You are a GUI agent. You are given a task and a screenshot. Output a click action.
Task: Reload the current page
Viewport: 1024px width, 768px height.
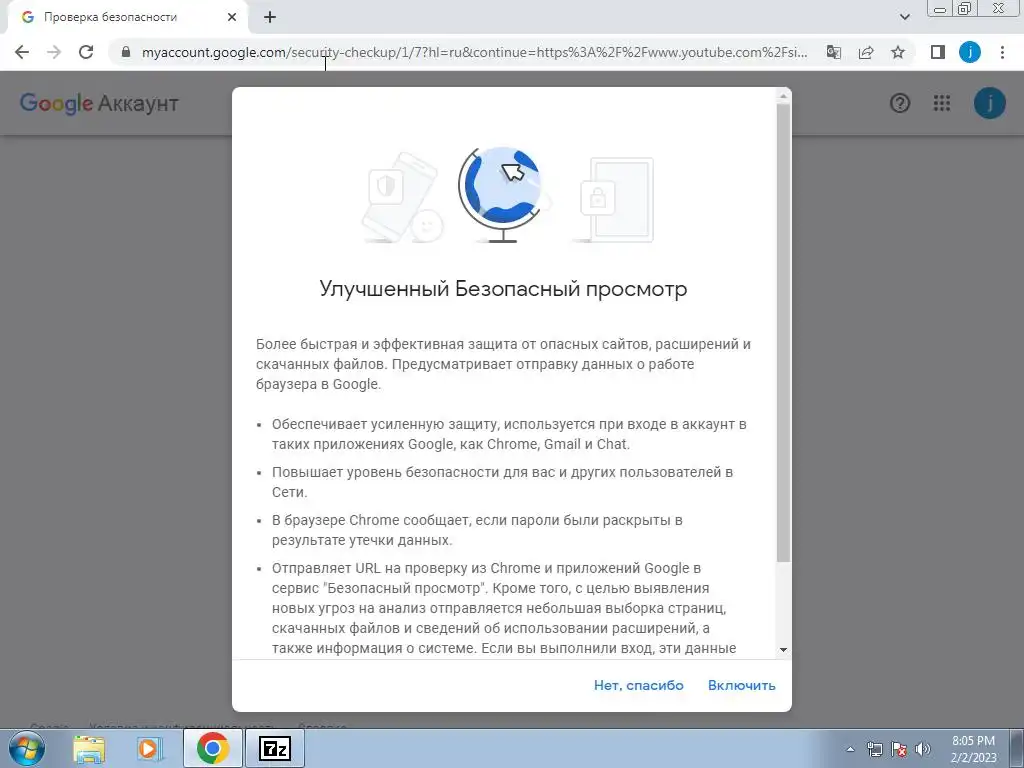(x=86, y=52)
